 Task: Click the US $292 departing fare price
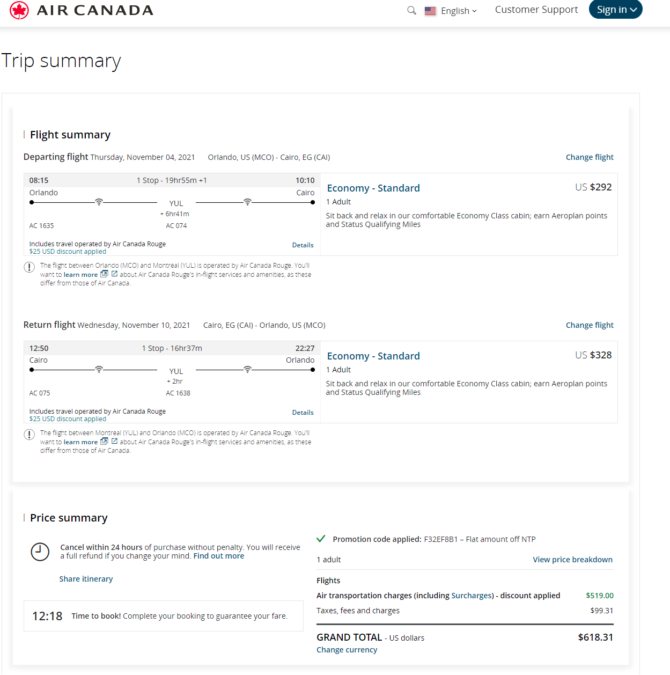[593, 187]
